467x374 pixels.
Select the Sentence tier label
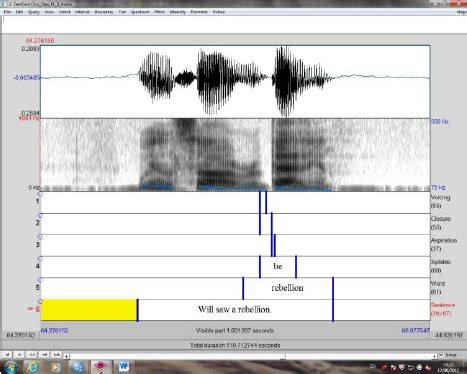click(x=443, y=309)
